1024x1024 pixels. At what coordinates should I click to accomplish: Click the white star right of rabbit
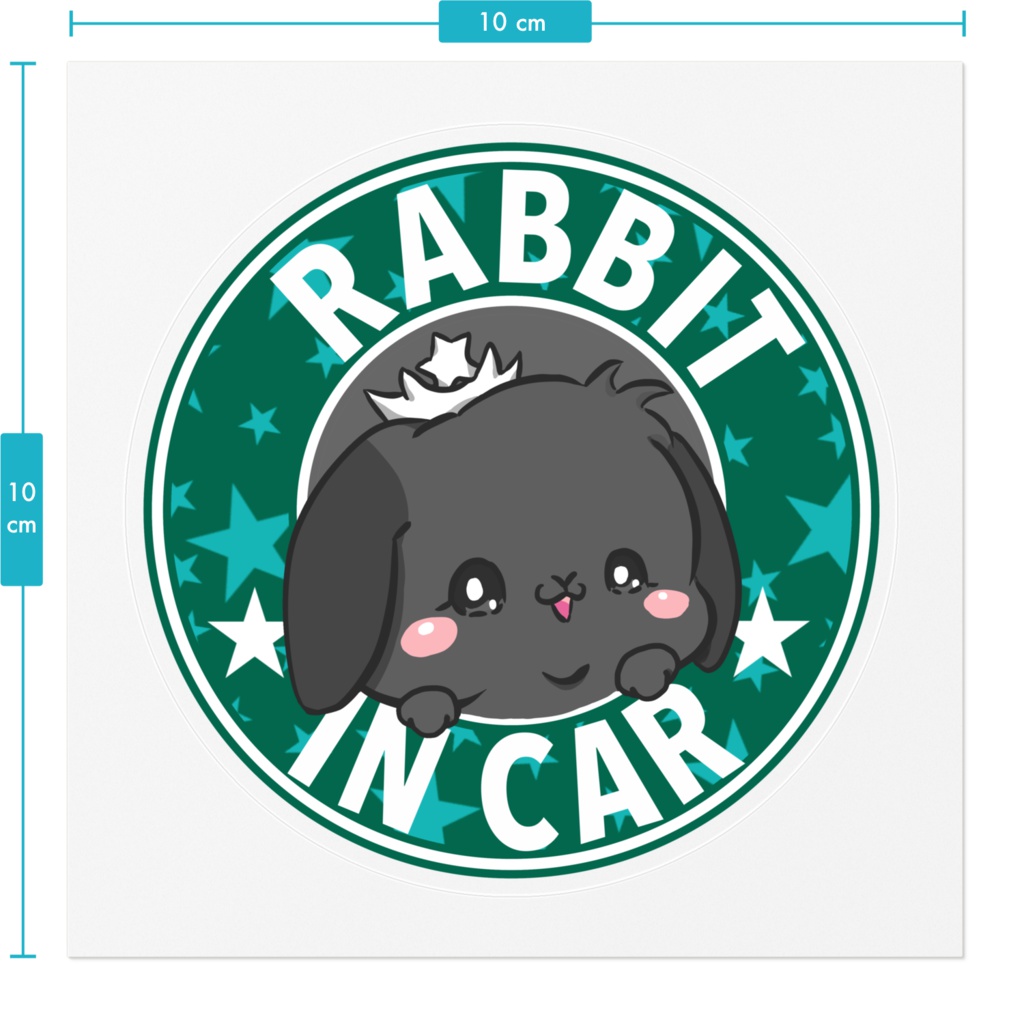click(x=770, y=633)
